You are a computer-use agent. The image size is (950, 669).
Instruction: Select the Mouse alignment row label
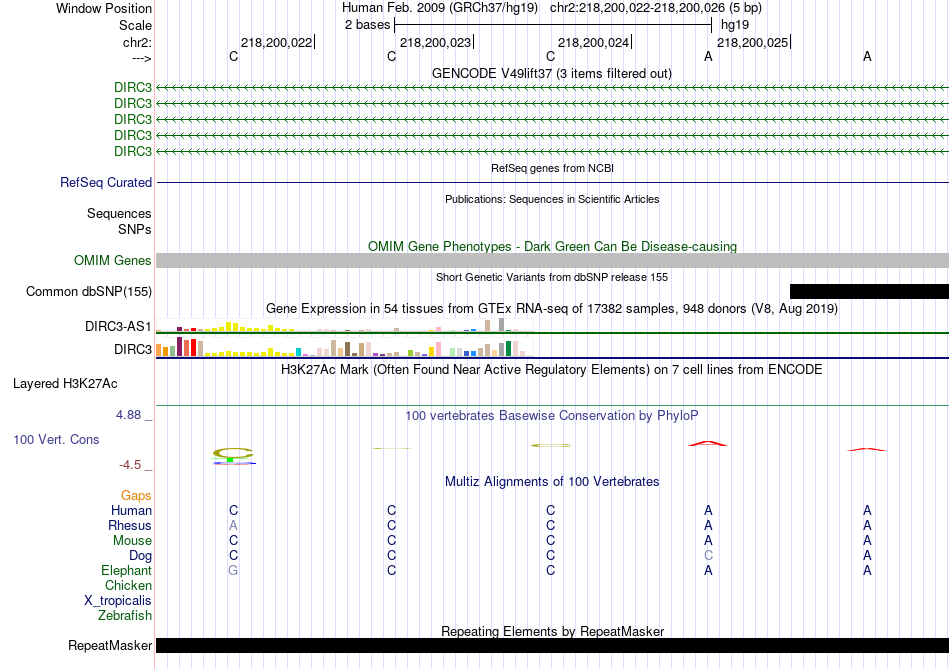pos(132,541)
